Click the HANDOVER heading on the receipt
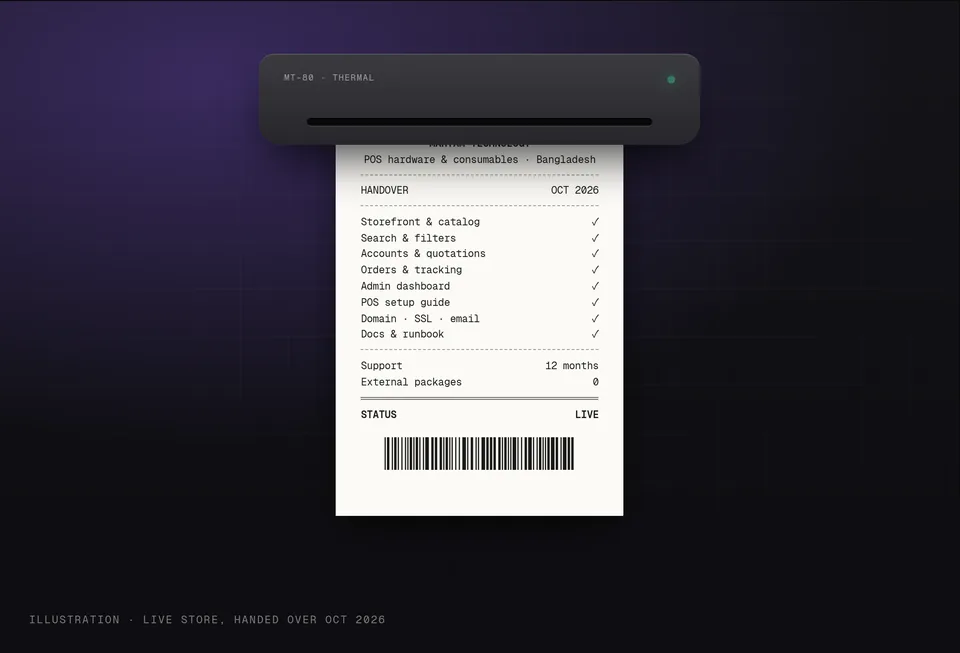This screenshot has width=960, height=653. (384, 190)
